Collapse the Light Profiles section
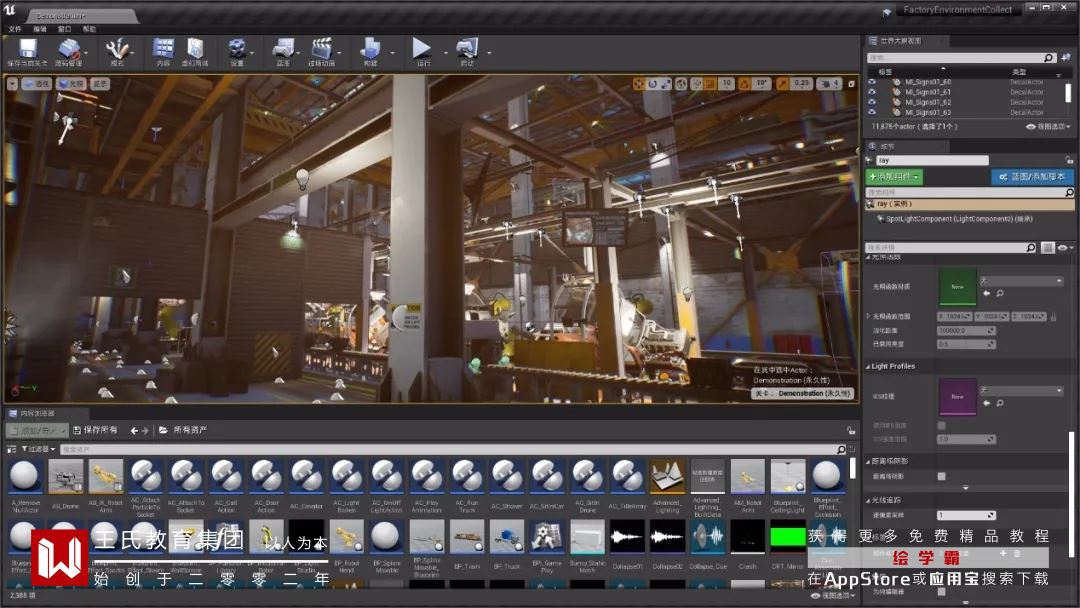 [868, 366]
